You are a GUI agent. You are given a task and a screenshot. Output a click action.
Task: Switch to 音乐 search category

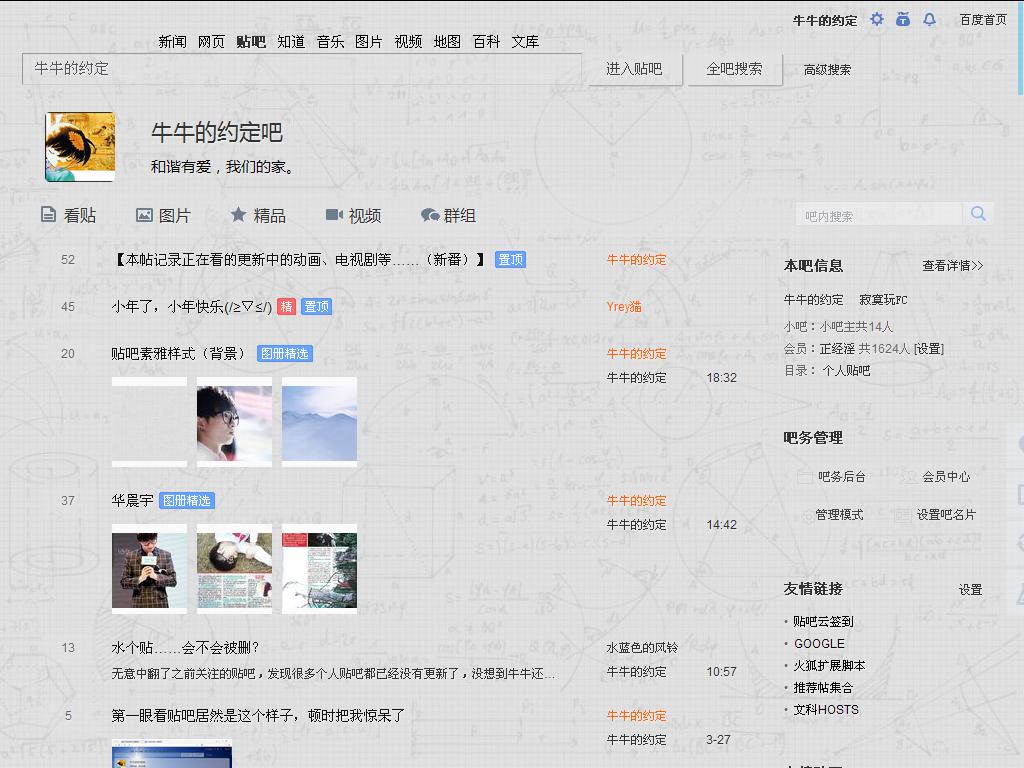click(330, 43)
